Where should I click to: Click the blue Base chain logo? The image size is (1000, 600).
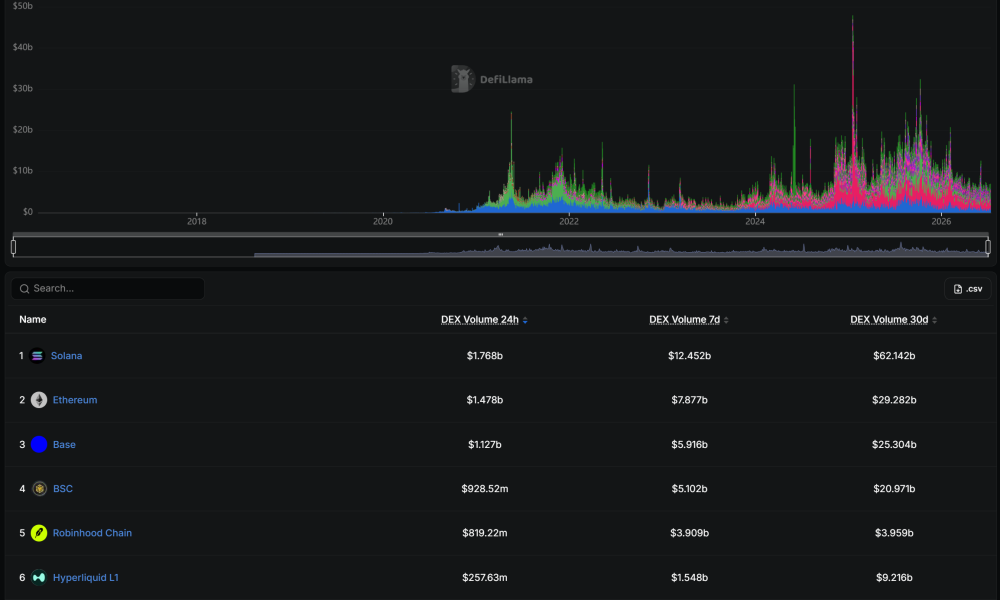pos(39,444)
